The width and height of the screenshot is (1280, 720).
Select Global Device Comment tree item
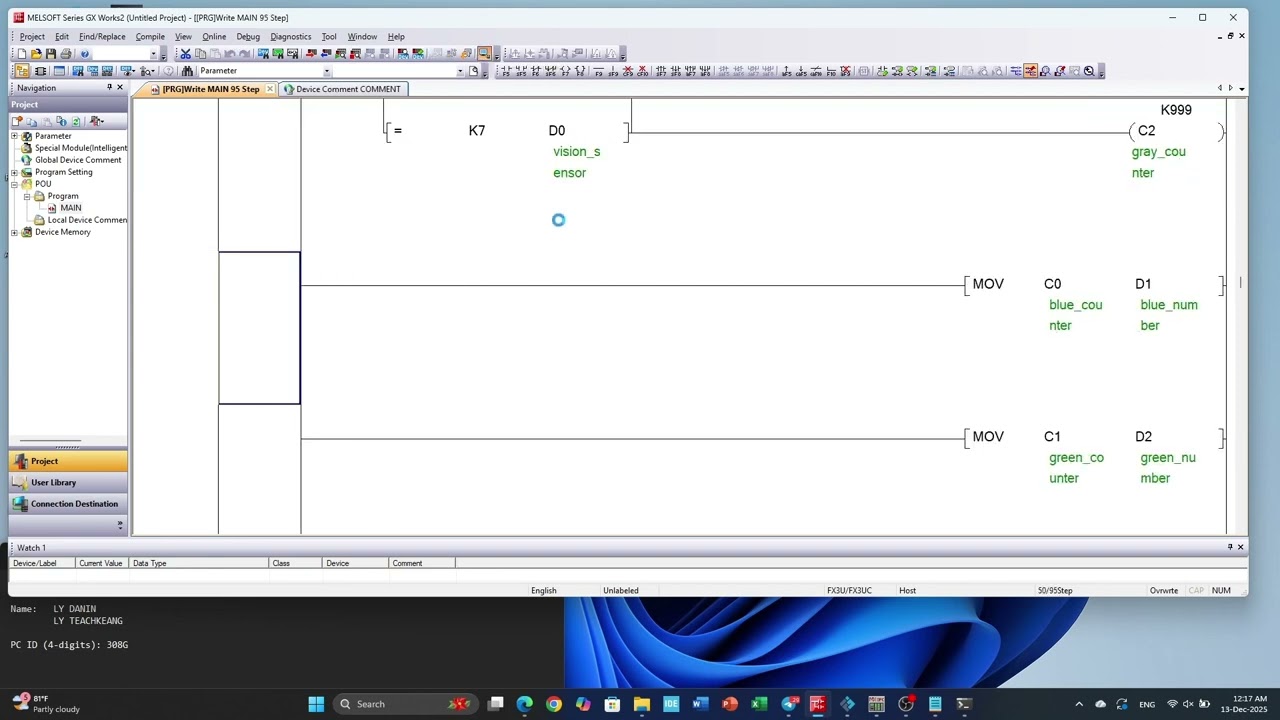coord(78,160)
